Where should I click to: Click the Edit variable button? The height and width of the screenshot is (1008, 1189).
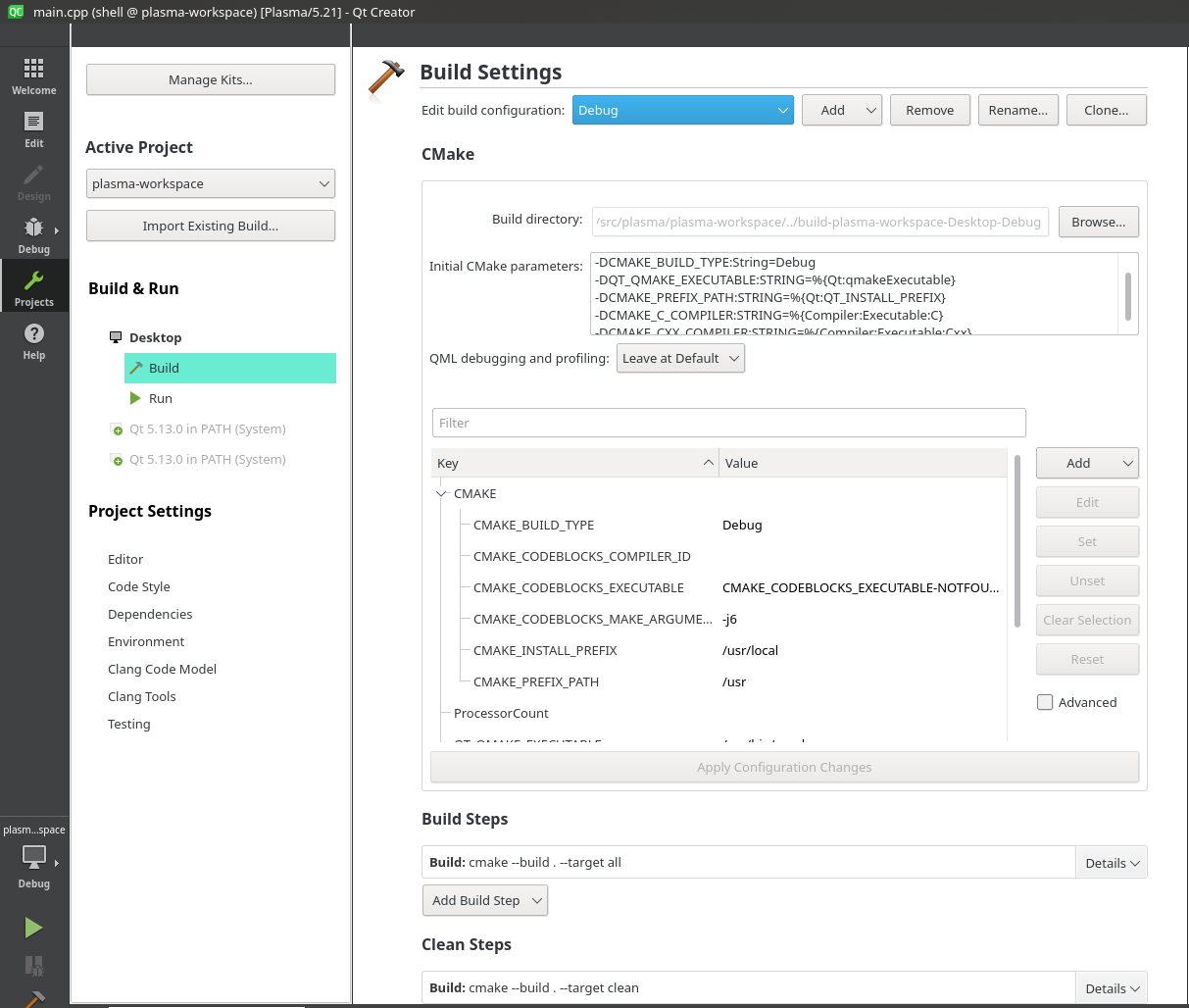point(1087,502)
